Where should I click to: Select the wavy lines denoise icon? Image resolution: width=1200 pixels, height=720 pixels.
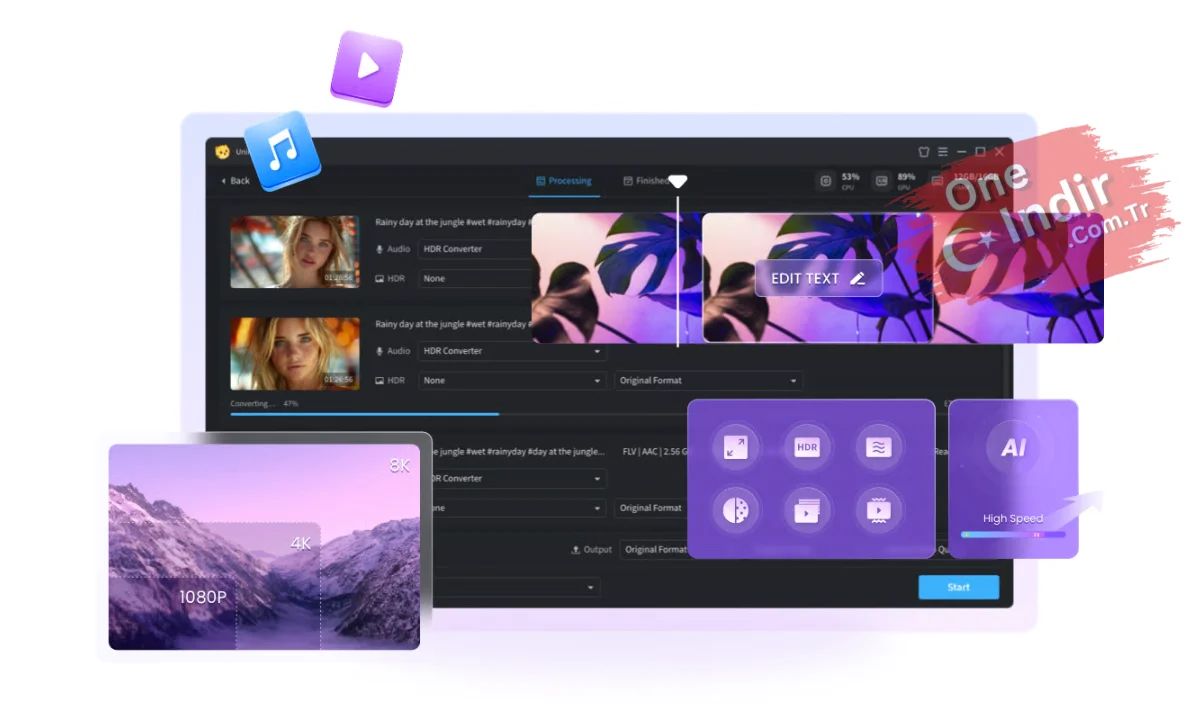point(879,448)
